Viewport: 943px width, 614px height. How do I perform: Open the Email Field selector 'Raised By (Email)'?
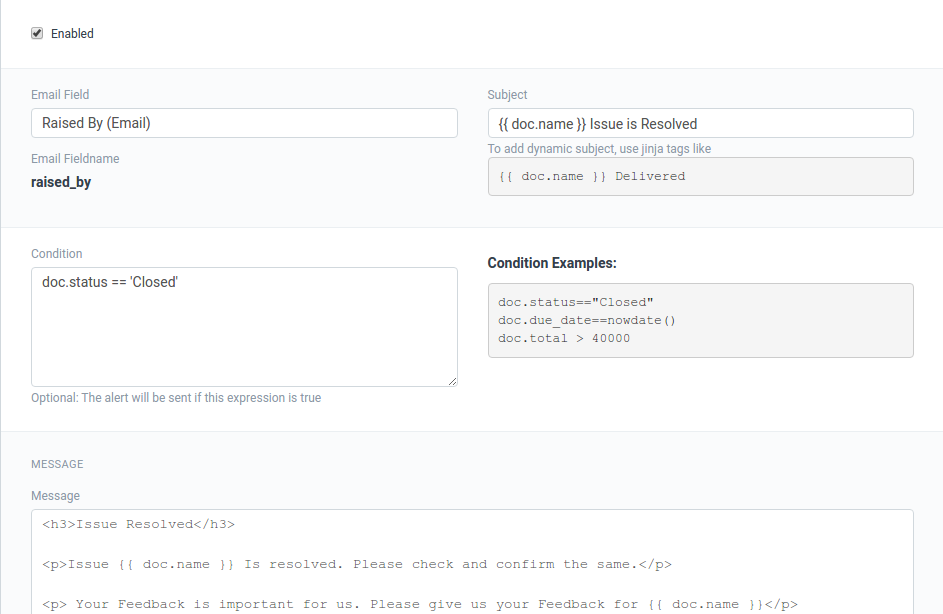coord(244,123)
